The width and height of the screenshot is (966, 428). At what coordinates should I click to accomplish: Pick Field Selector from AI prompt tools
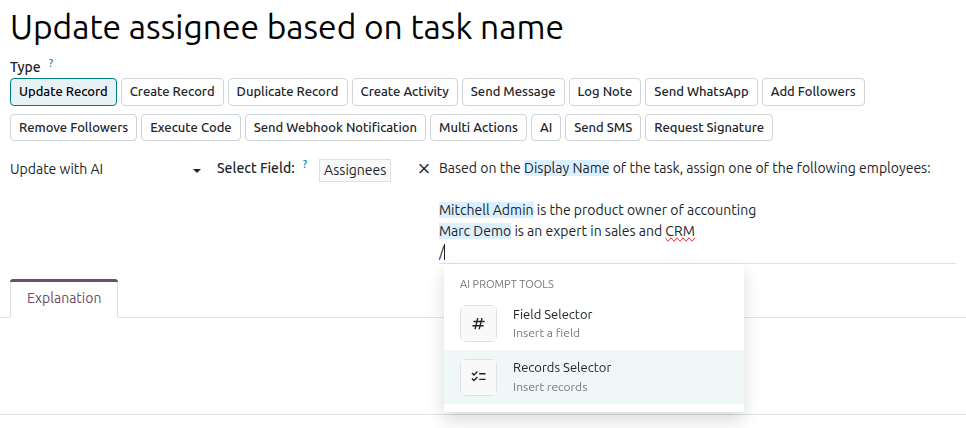[x=594, y=323]
